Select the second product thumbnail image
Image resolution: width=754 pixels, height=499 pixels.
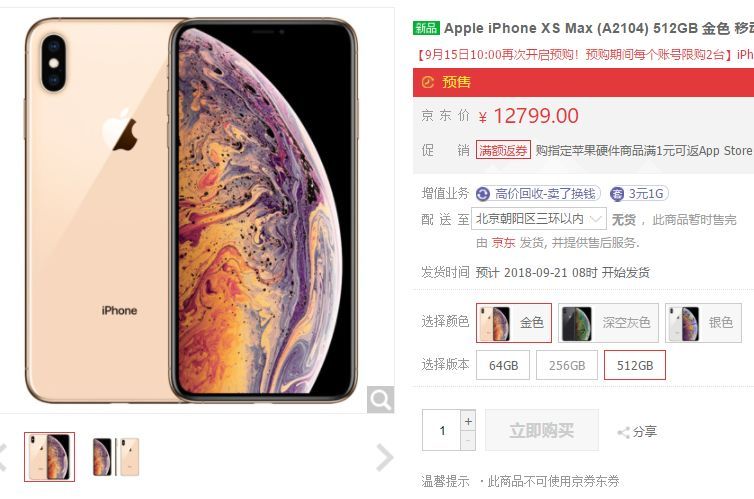coord(116,457)
